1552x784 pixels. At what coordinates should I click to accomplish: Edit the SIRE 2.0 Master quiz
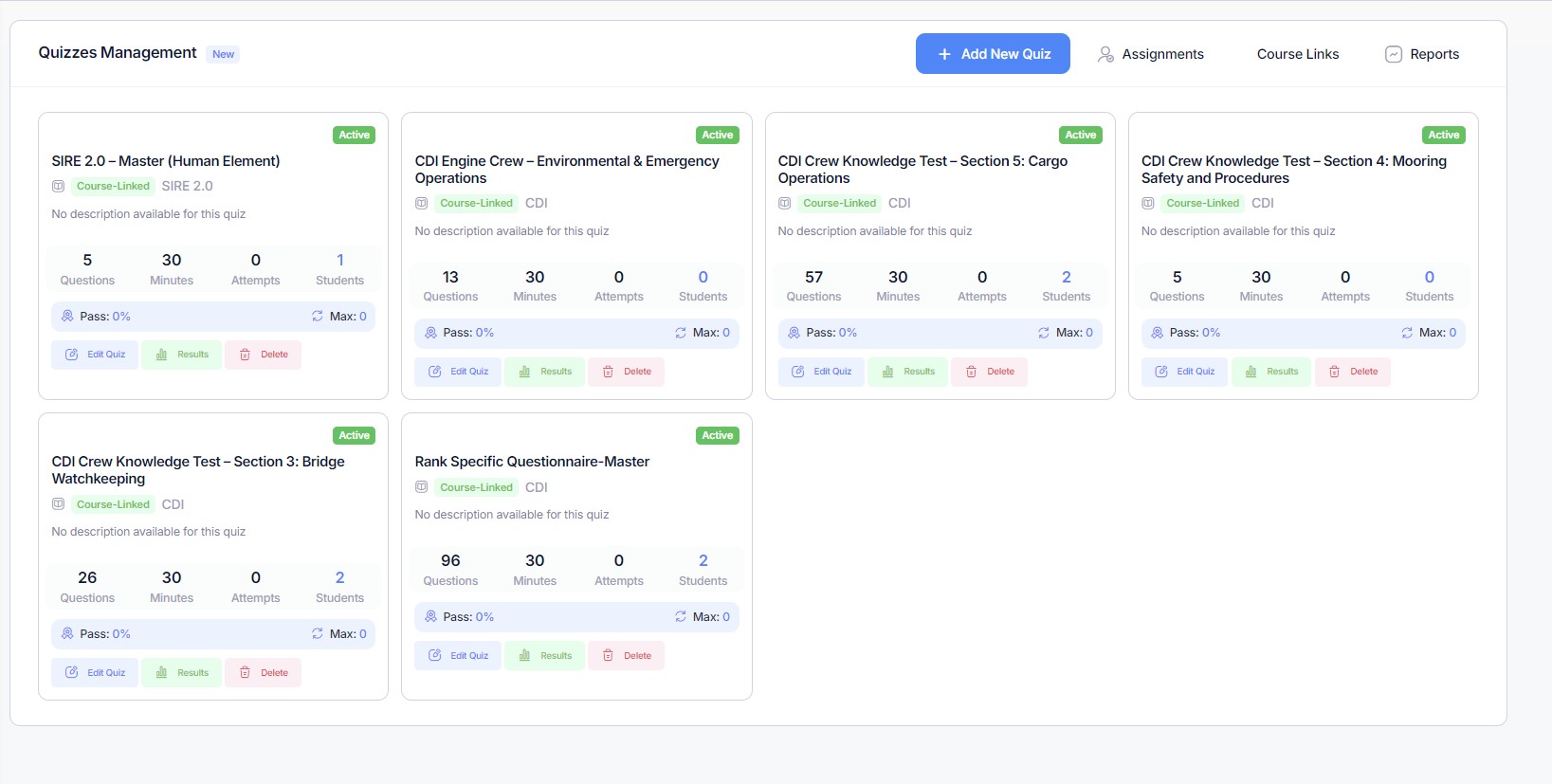point(95,355)
